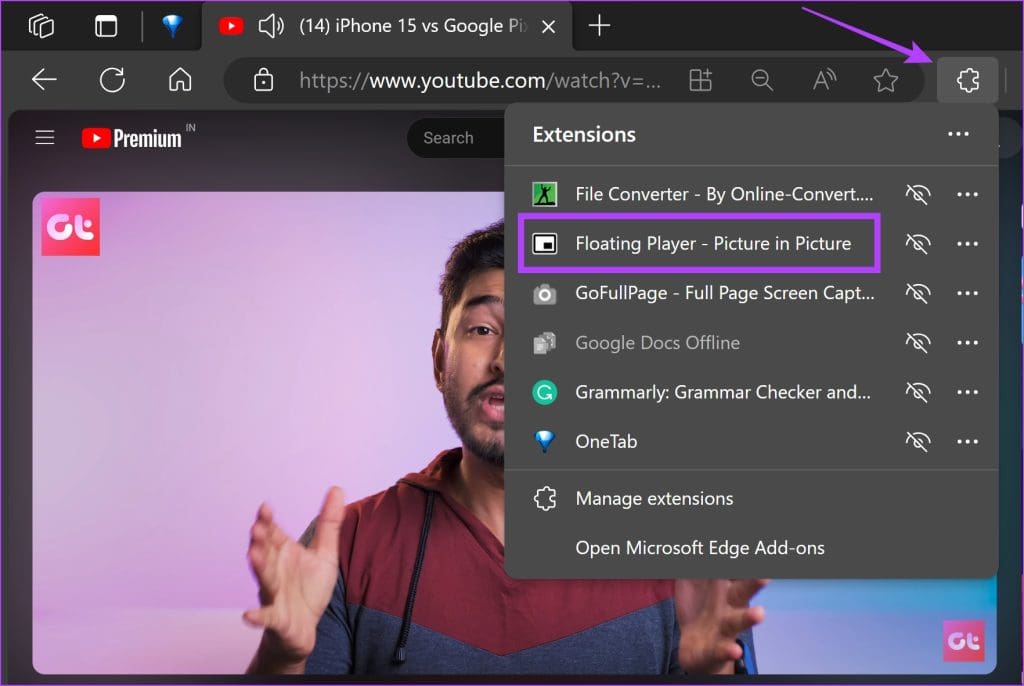Click the highlighted Extensions icon in the toolbar
This screenshot has height=686, width=1024.
967,80
